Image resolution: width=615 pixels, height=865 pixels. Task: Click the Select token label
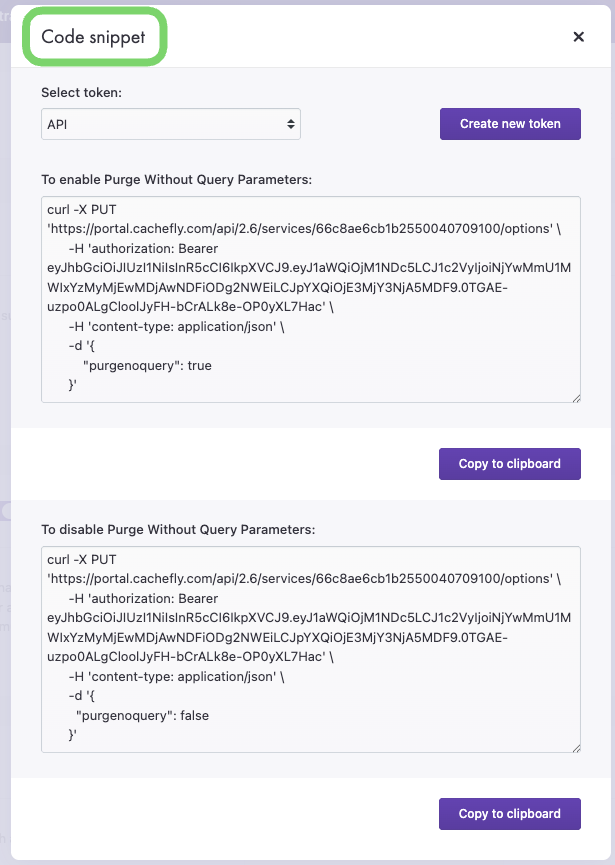click(79, 92)
